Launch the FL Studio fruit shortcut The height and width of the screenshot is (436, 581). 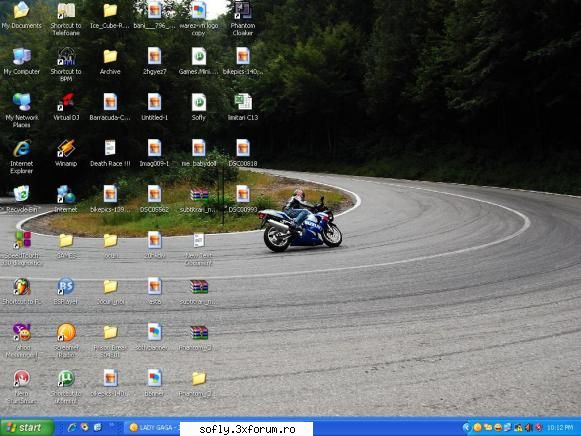(21, 291)
